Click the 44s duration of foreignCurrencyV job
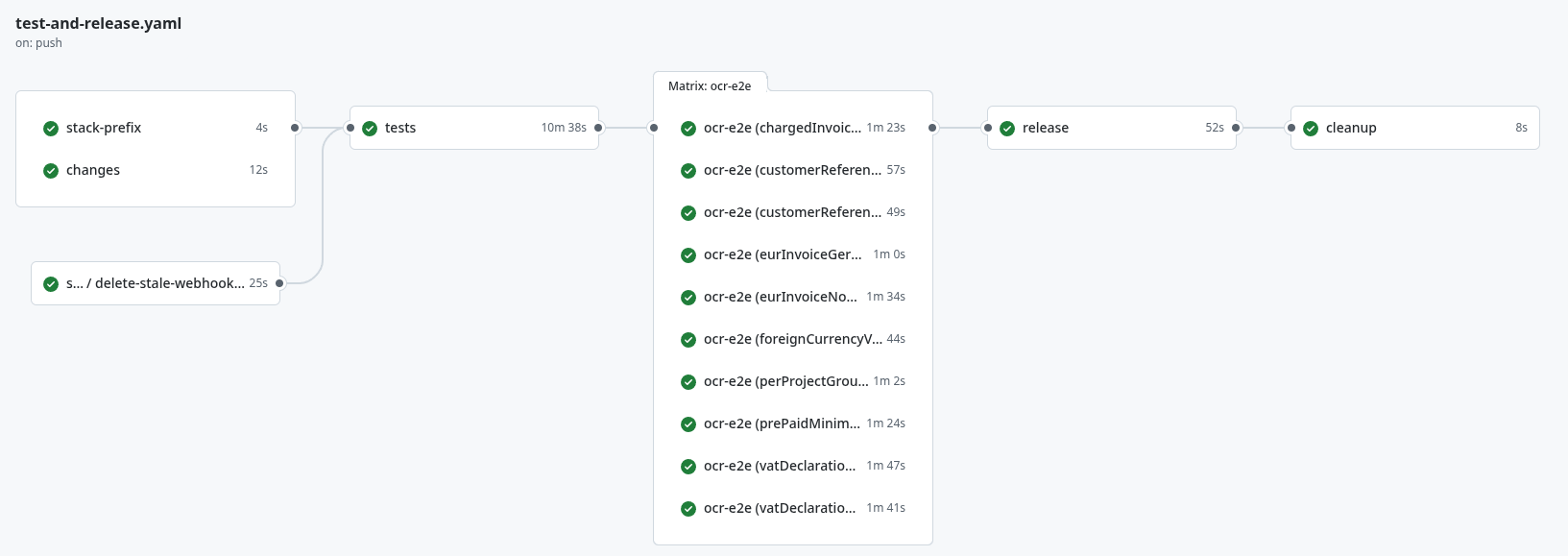This screenshot has height=556, width=1568. pos(896,339)
